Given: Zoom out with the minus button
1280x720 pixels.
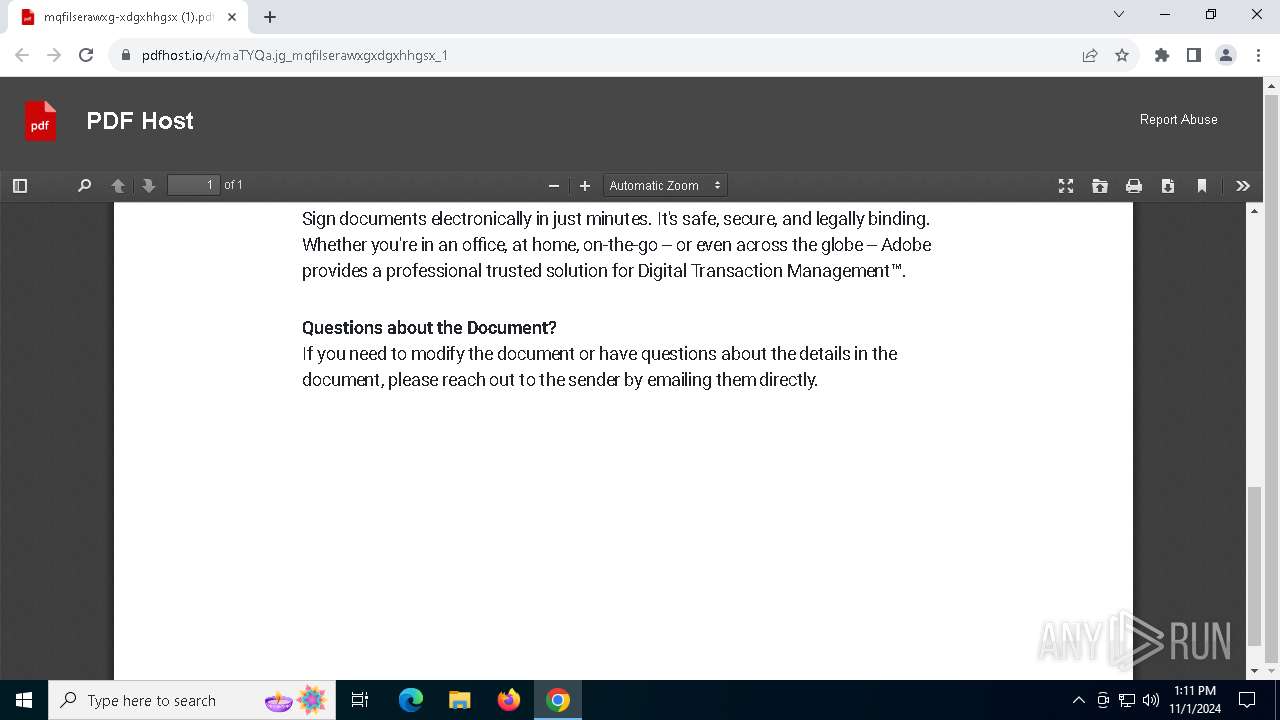Looking at the screenshot, I should [x=554, y=186].
